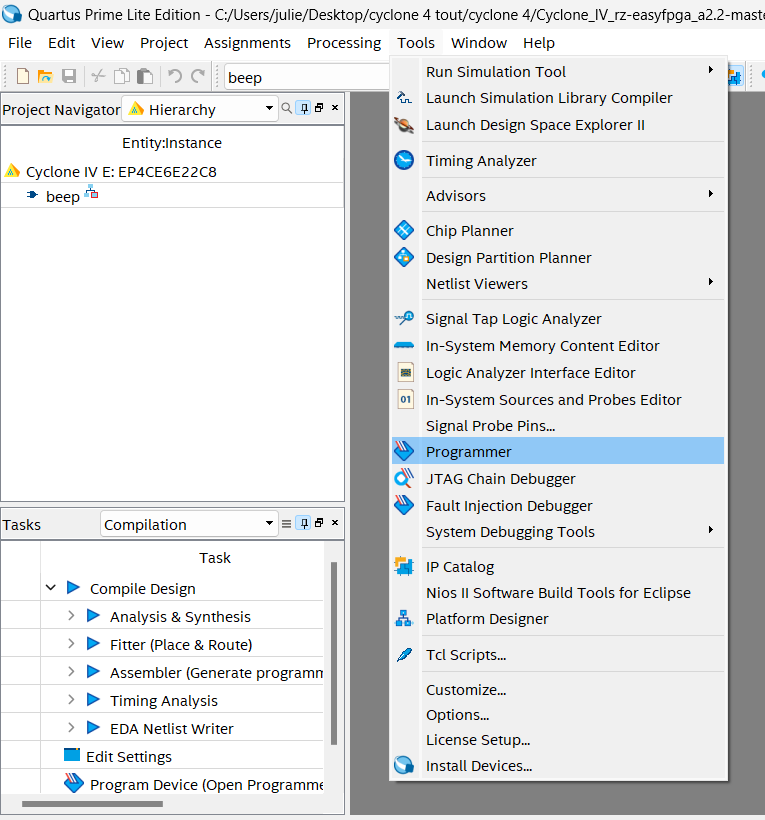
Task: Click the search icon in Project Navigator
Action: tap(287, 108)
